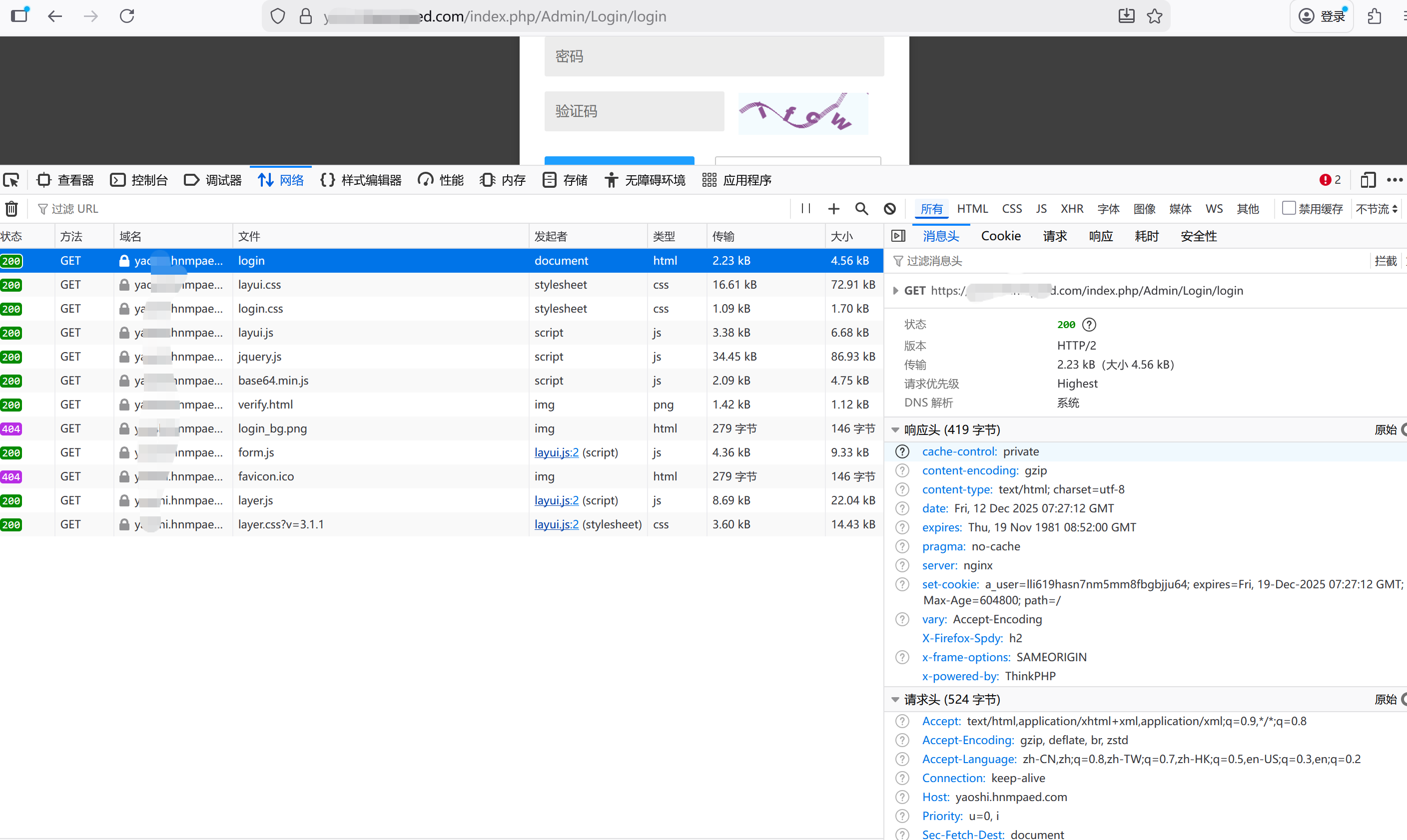Screen dimensions: 1407x840
Task: Enable the 禁用缓存 checkbox
Action: 1289,208
